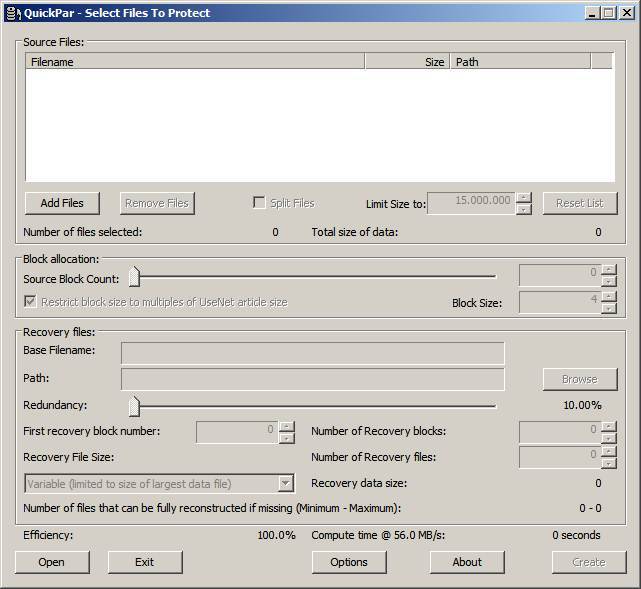Image resolution: width=641 pixels, height=589 pixels.
Task: Click the QuickPar title bar icon
Action: [x=14, y=13]
